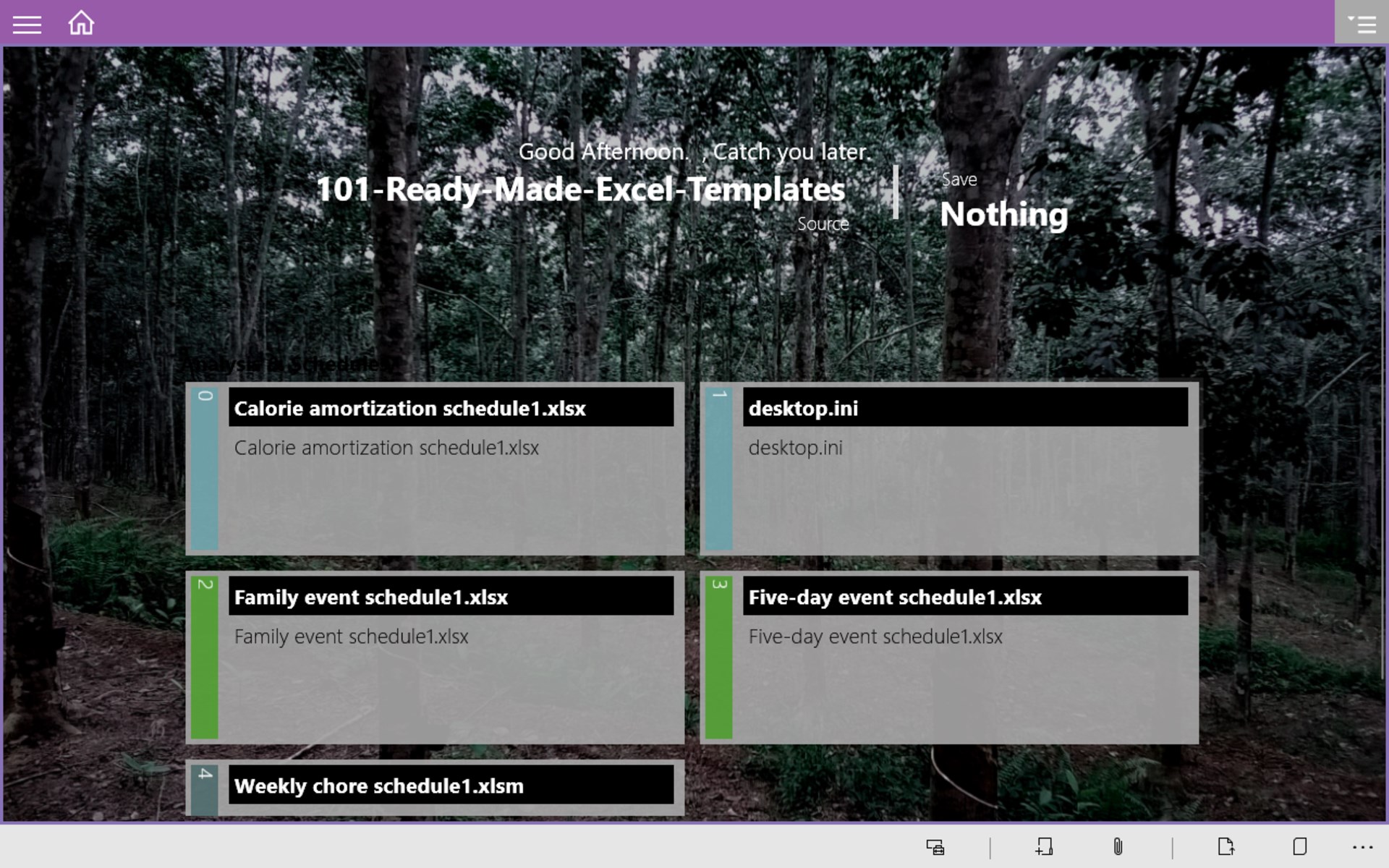Select the desktop.ini tile header
Viewport: 1389px width, 868px height.
[964, 408]
